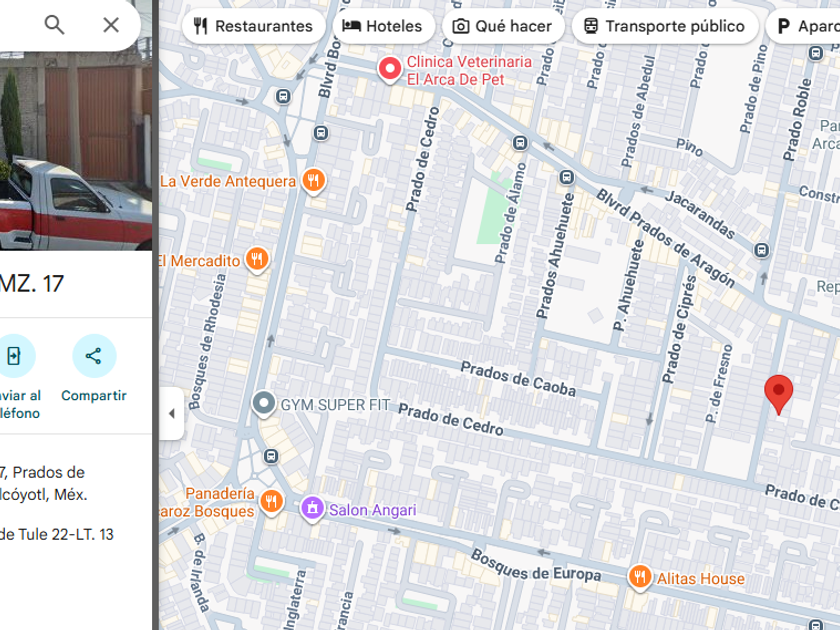
Task: Click the Salon Angari purple pin
Action: (312, 508)
